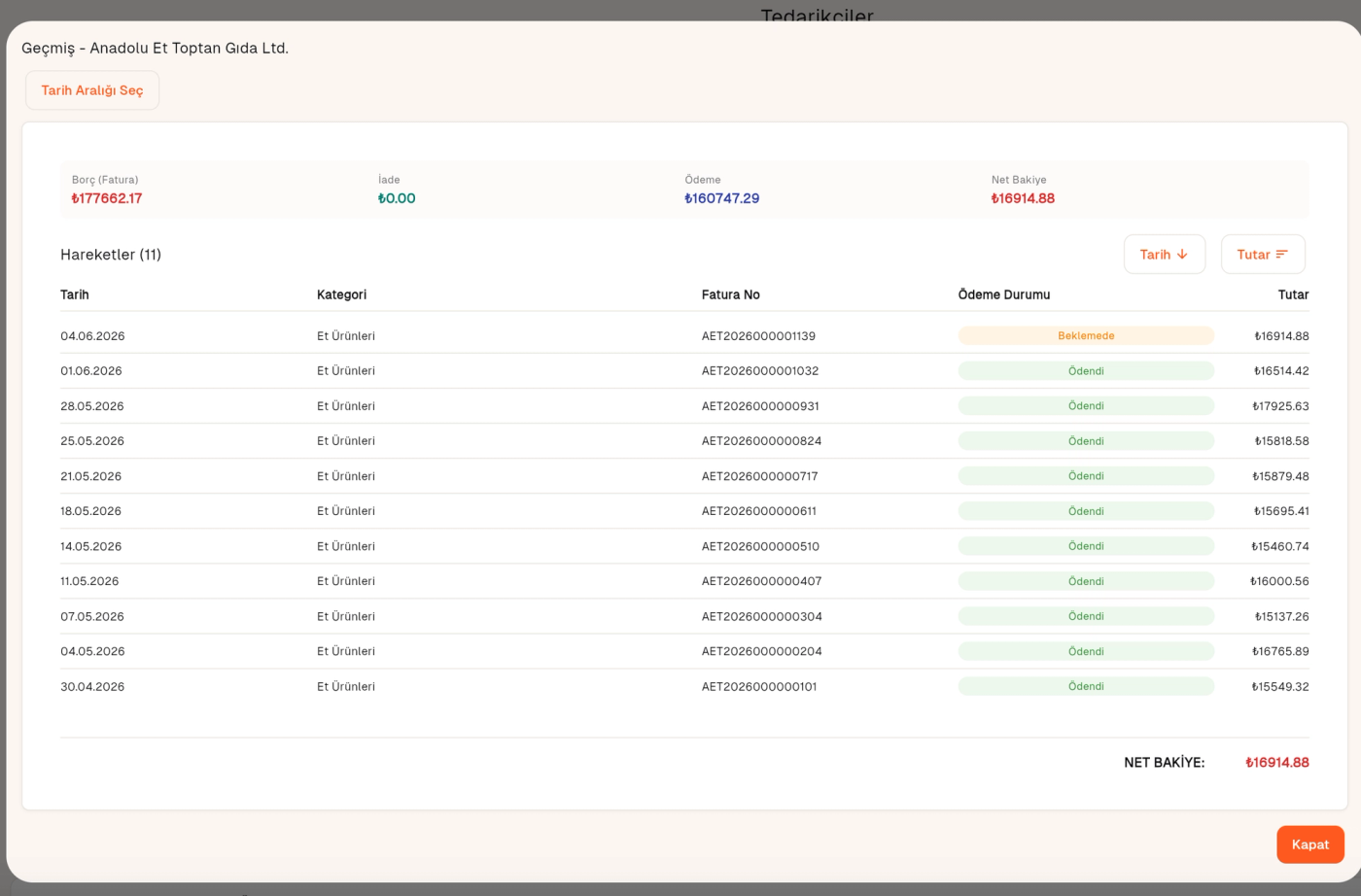
Task: Select the date 28.05.2026 row
Action: point(684,406)
